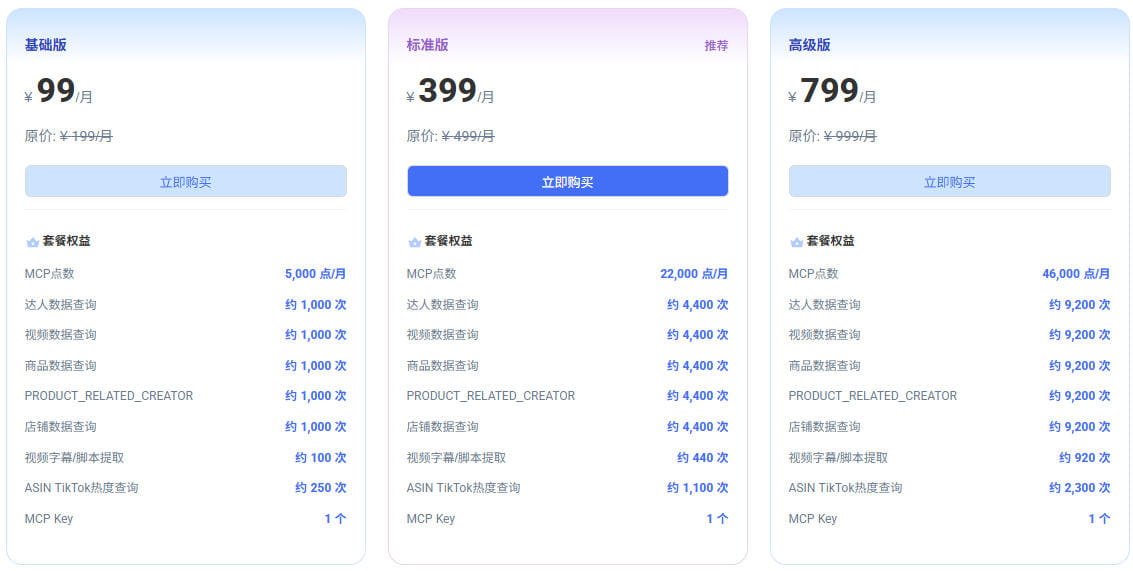
Task: Click MCP点数 label in 高级版
Action: 814,274
